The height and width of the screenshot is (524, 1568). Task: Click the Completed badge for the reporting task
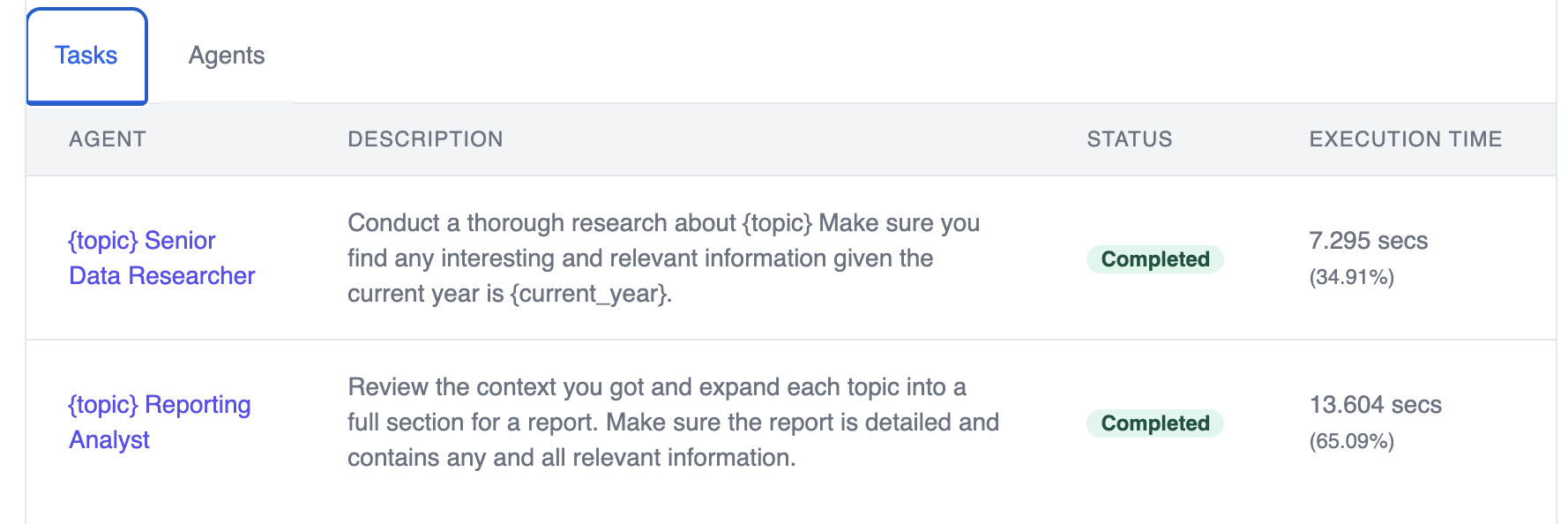pos(1155,423)
